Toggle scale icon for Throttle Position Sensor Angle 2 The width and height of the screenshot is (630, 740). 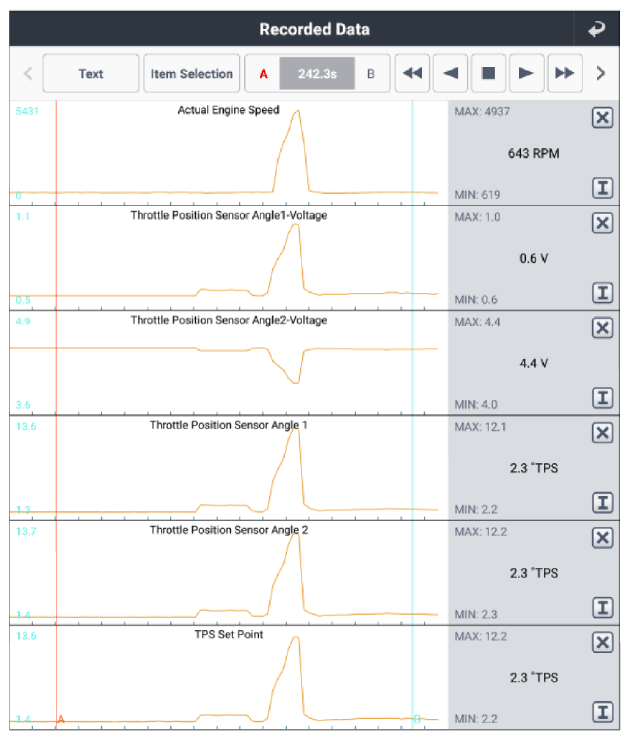pyautogui.click(x=602, y=607)
